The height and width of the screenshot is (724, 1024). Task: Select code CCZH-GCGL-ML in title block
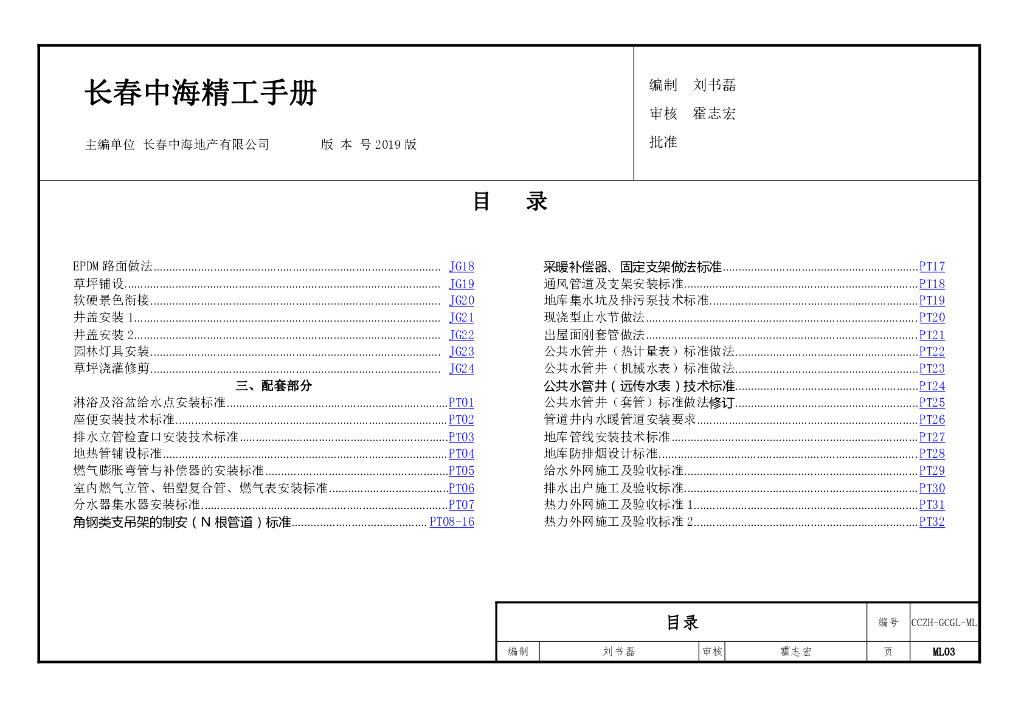pyautogui.click(x=944, y=622)
